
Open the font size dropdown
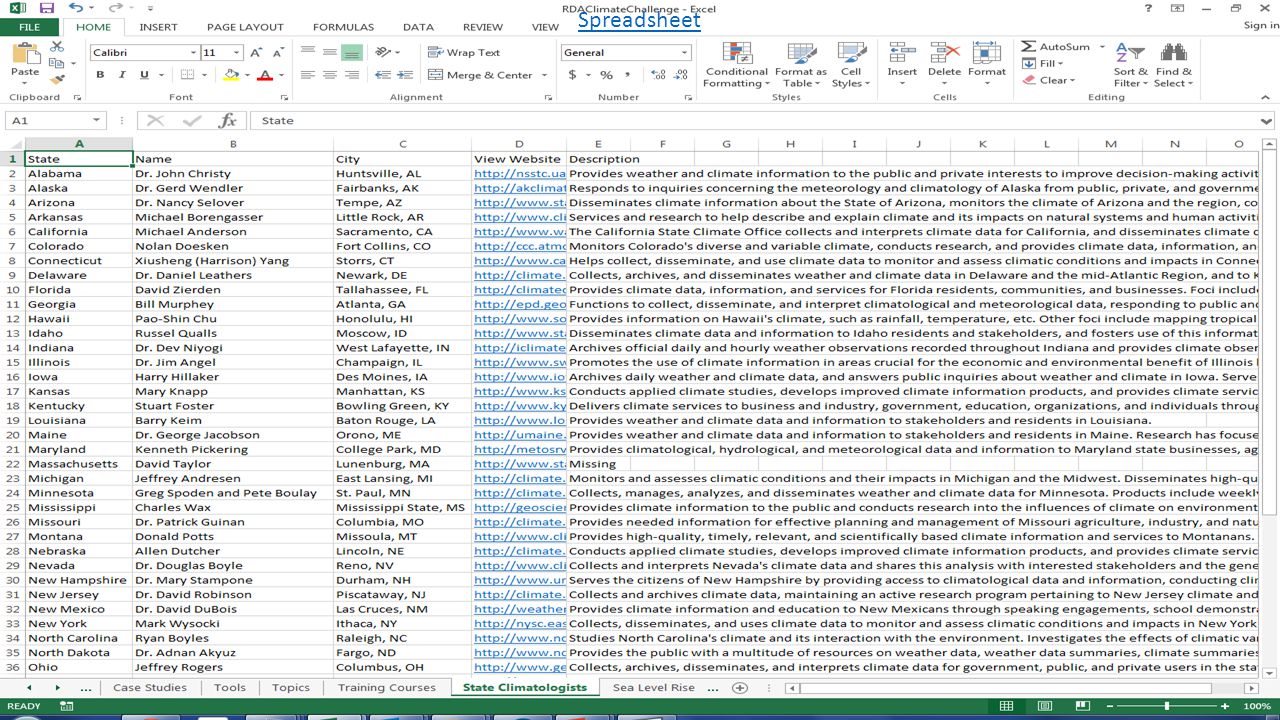tap(237, 52)
